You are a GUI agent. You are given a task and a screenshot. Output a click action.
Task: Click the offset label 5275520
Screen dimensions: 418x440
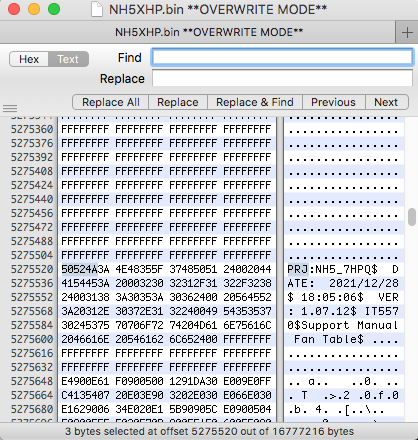click(32, 269)
